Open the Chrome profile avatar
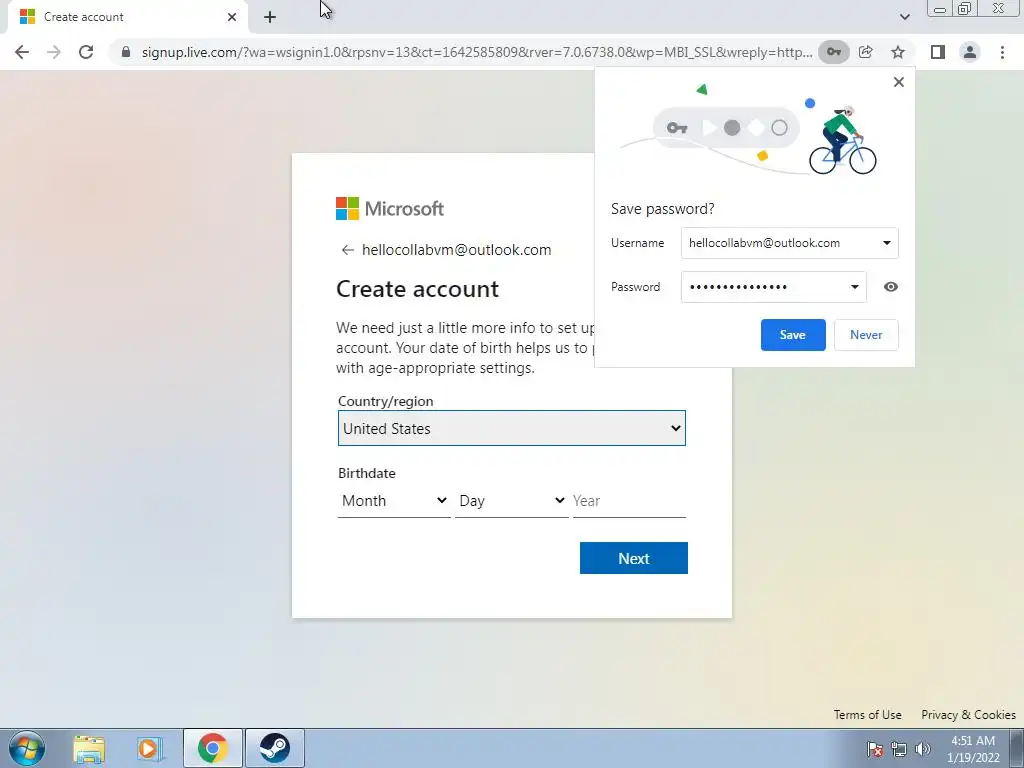This screenshot has width=1024, height=768. point(970,52)
